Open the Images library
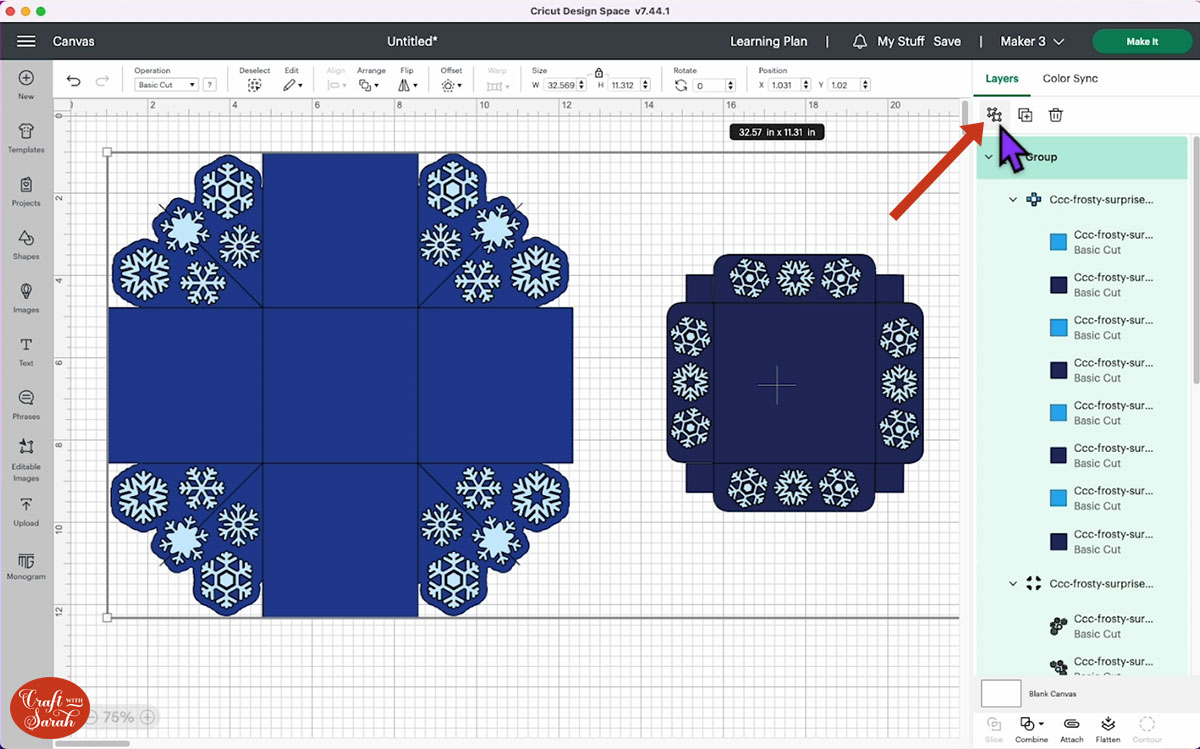1200x749 pixels. coord(26,297)
